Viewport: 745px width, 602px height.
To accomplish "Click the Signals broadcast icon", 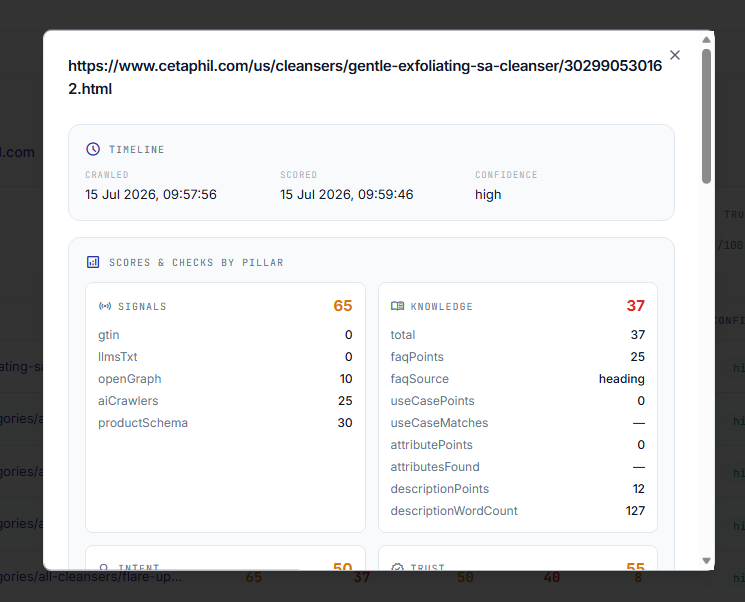I will click(105, 306).
